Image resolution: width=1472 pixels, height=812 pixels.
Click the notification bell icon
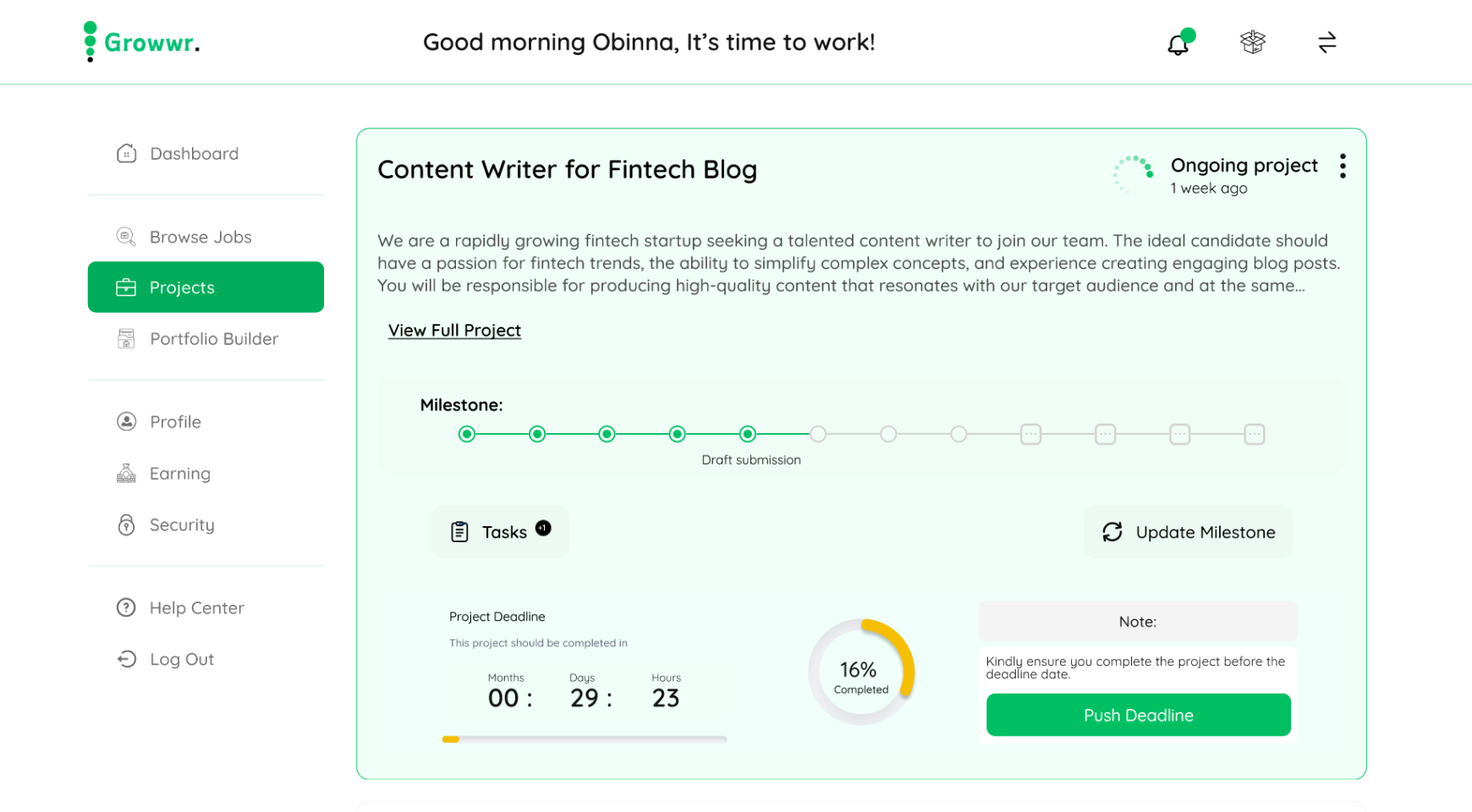pyautogui.click(x=1178, y=44)
